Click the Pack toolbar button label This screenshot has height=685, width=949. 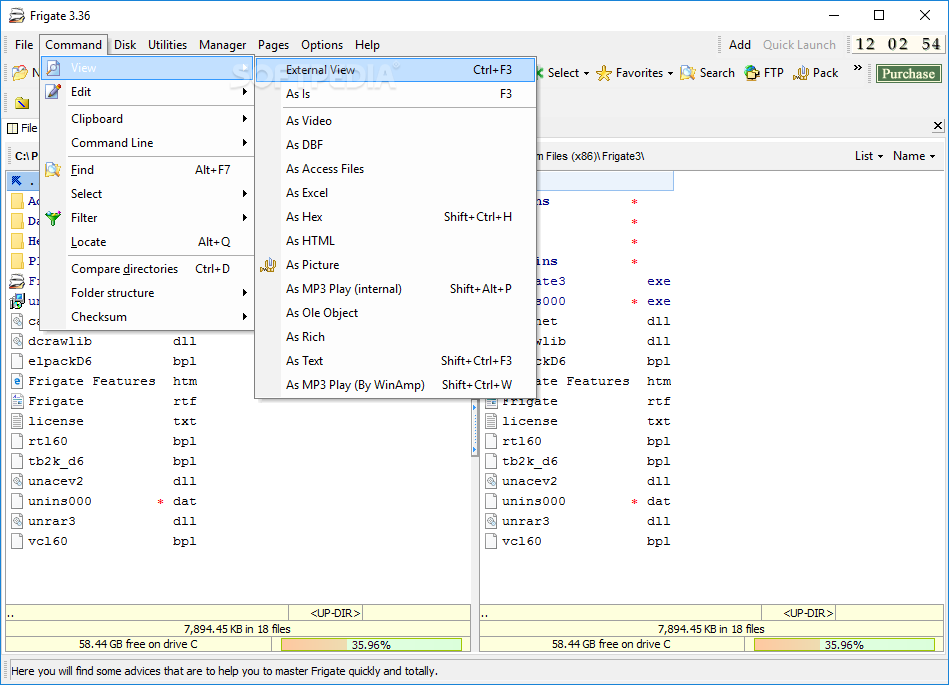pyautogui.click(x=826, y=73)
